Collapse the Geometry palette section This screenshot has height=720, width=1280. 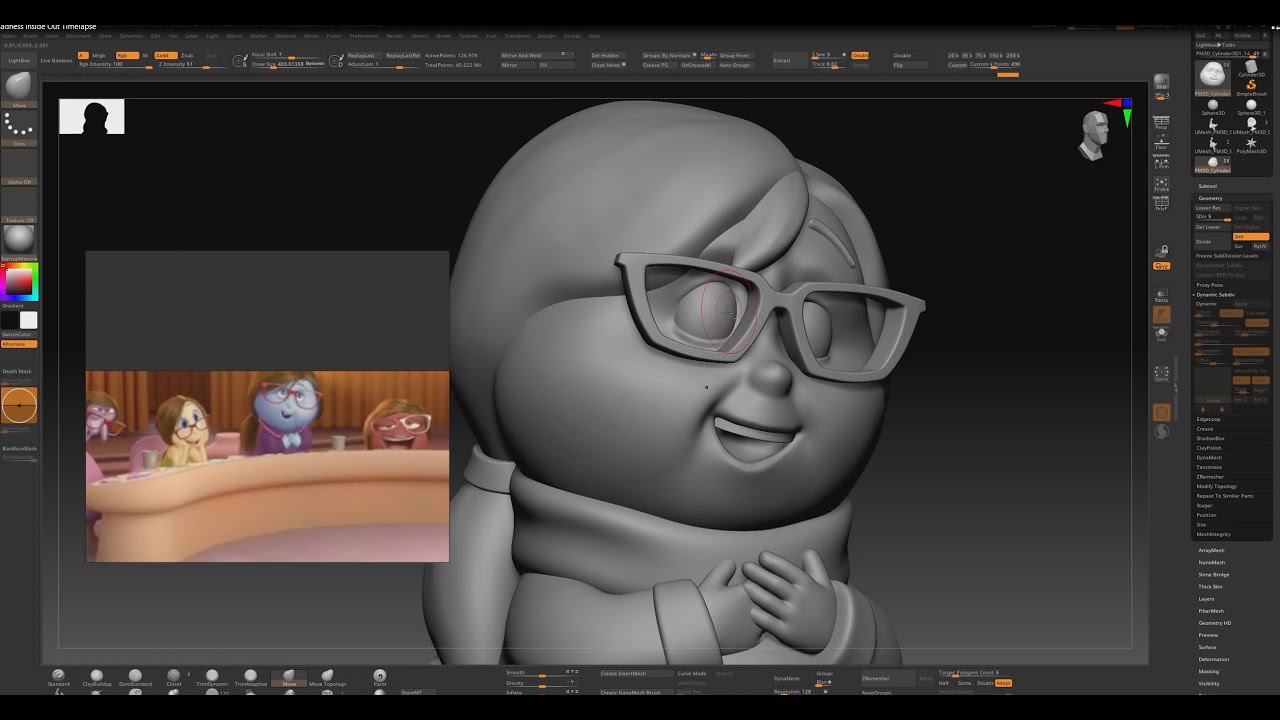pos(1210,198)
